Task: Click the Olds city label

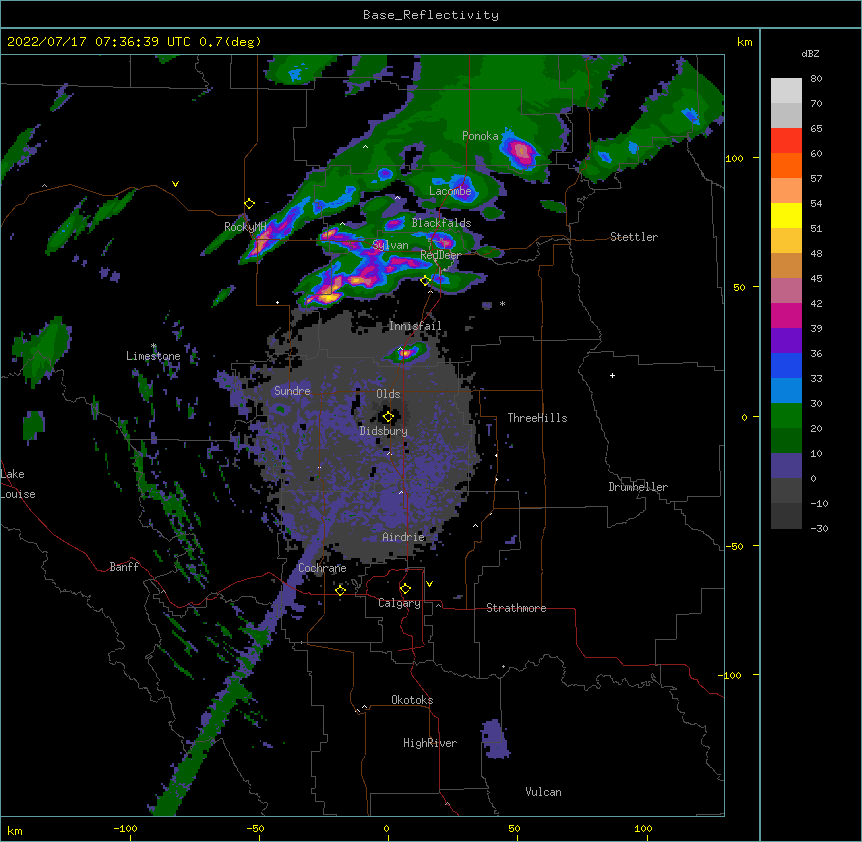Action: pos(388,394)
